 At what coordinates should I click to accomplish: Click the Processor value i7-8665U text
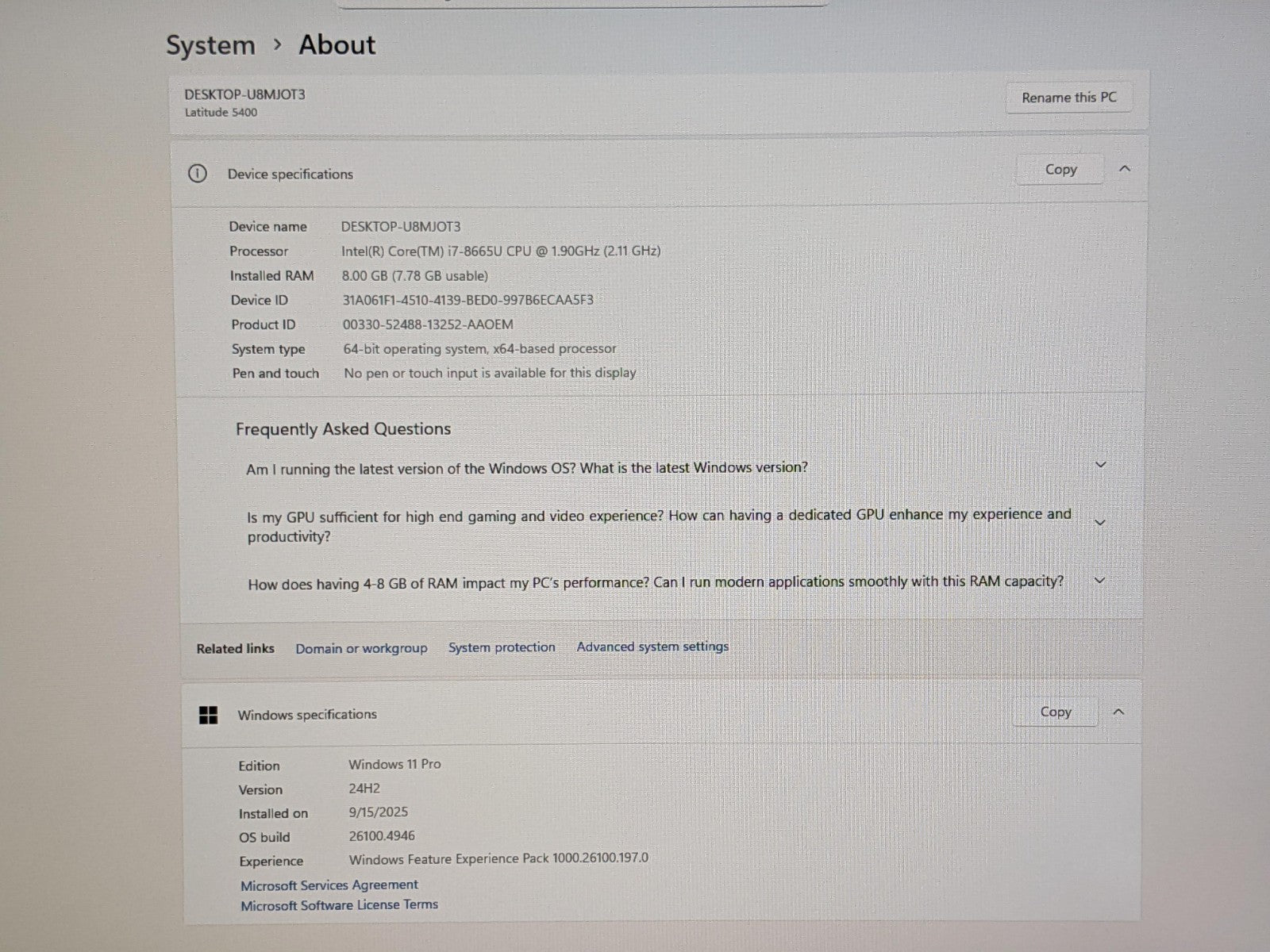click(500, 251)
